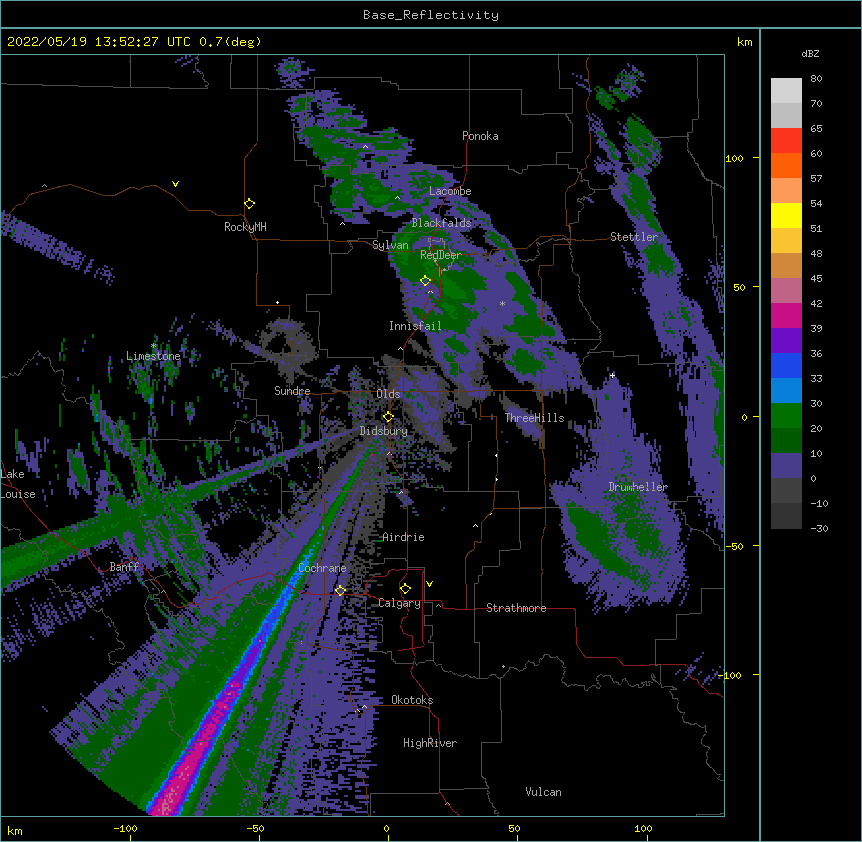Click the Drumheller label
The image size is (862, 842).
pos(638,487)
